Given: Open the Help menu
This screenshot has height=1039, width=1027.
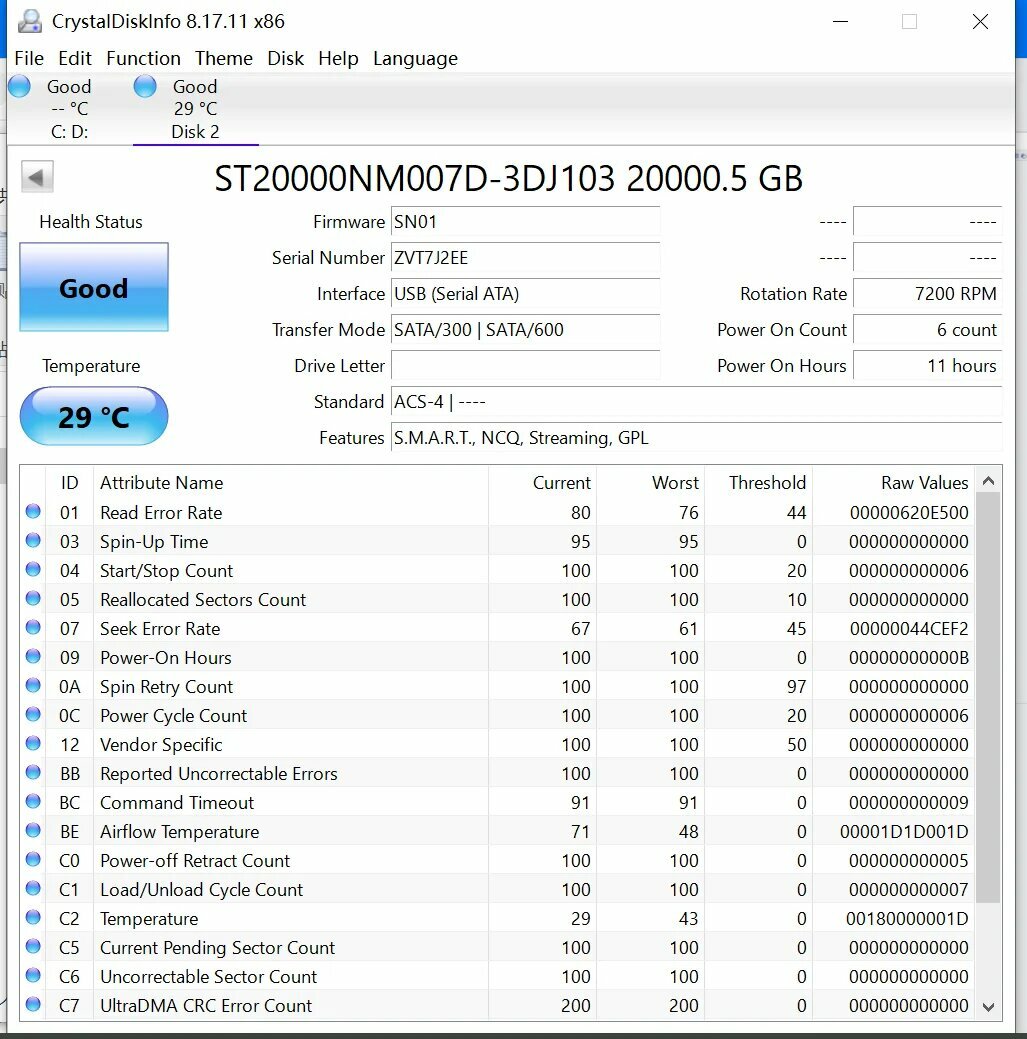Looking at the screenshot, I should (x=338, y=58).
